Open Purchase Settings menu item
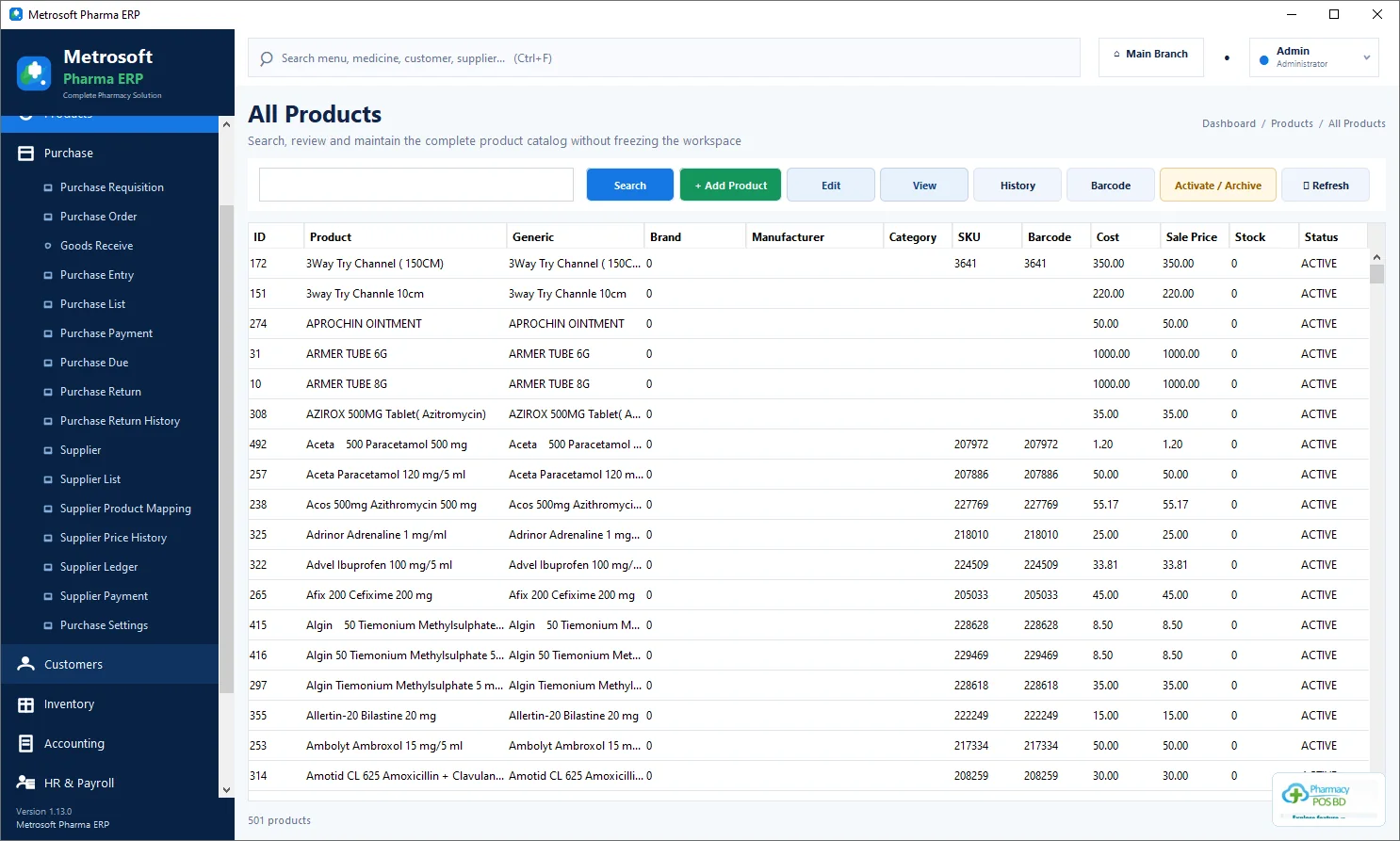1400x841 pixels. (104, 625)
